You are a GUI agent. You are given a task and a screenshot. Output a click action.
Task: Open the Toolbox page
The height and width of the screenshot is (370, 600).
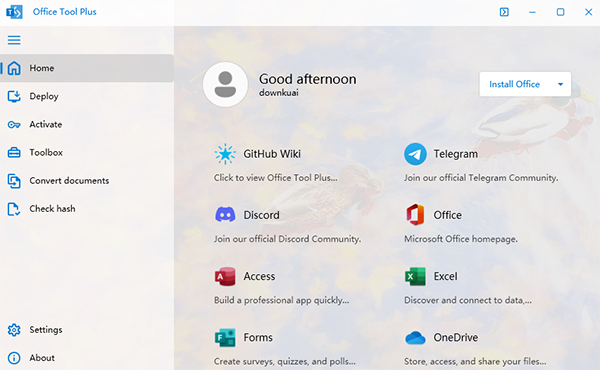click(87, 152)
